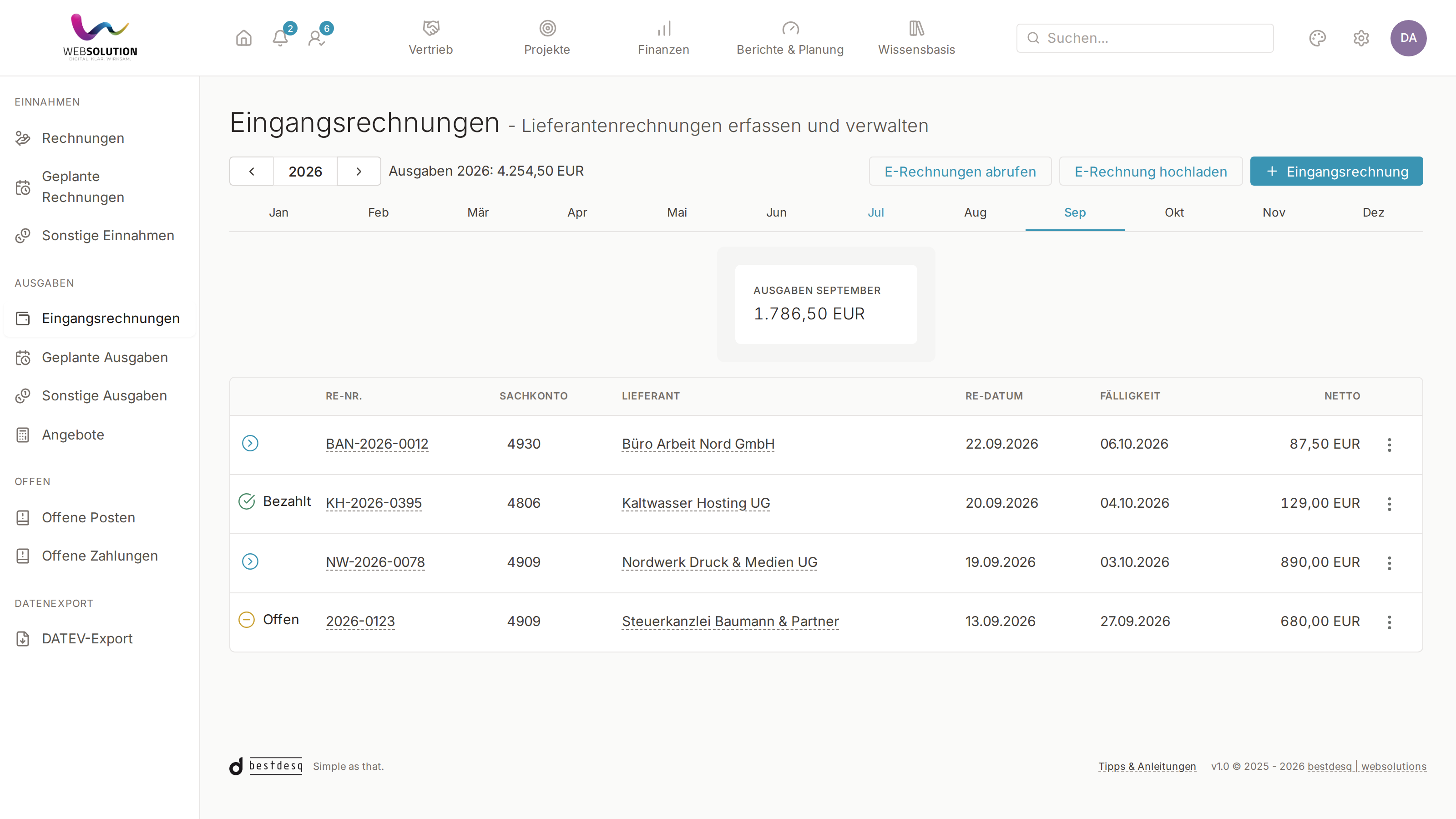Open invoice link NW-2026-0078
Screen dimensions: 1456x819
coord(375,562)
